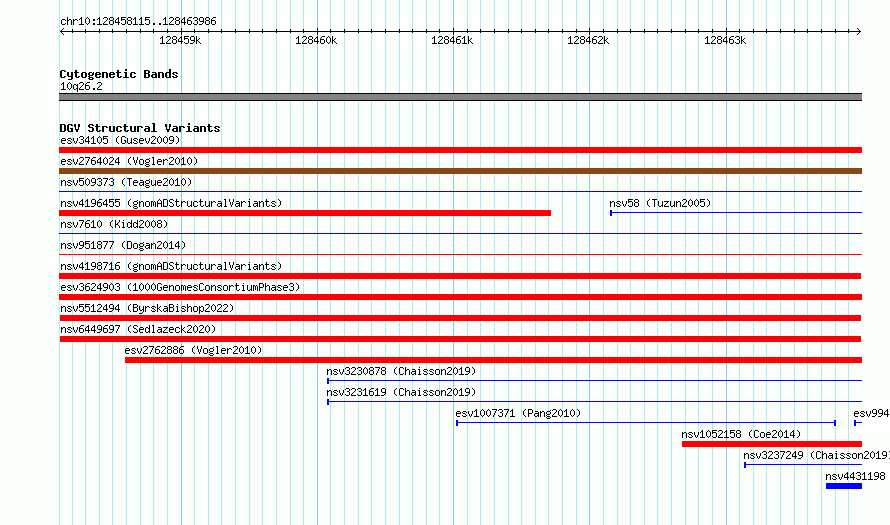Select the blue nsv3230878 variant line
Image resolution: width=890 pixels, height=525 pixels.
(x=594, y=381)
